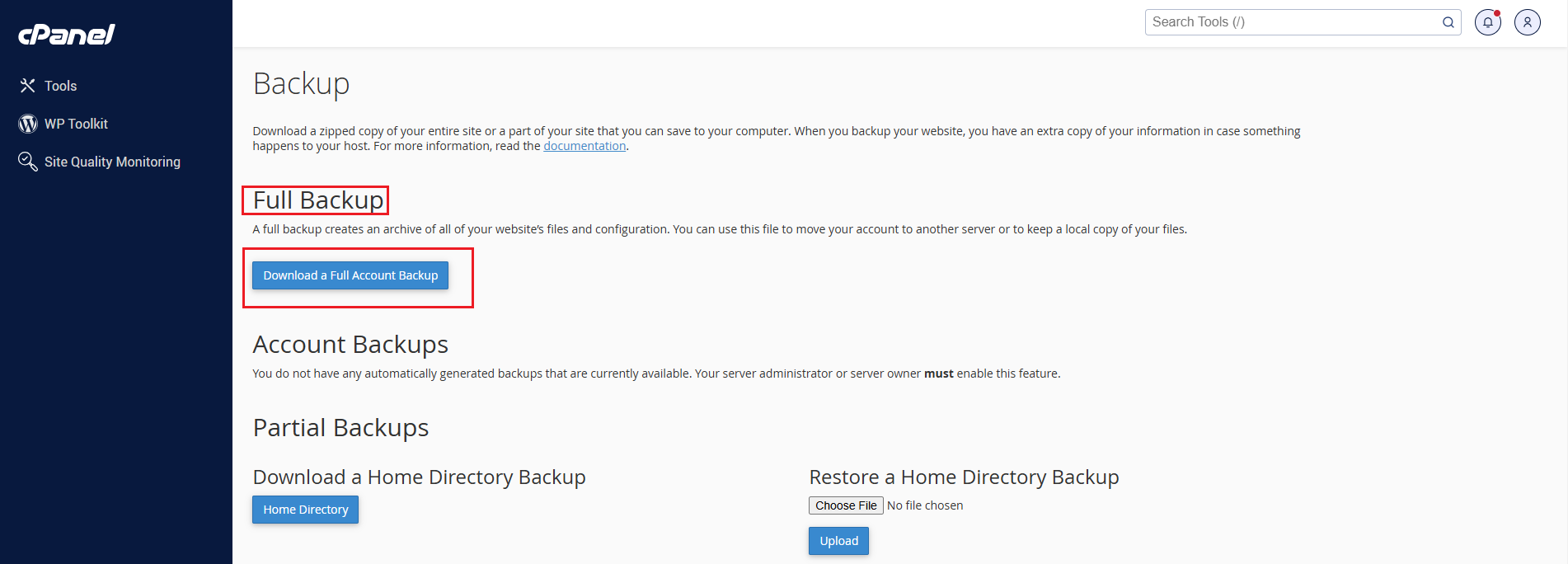Click the Account Backups heading
The width and height of the screenshot is (1568, 564).
click(x=350, y=345)
